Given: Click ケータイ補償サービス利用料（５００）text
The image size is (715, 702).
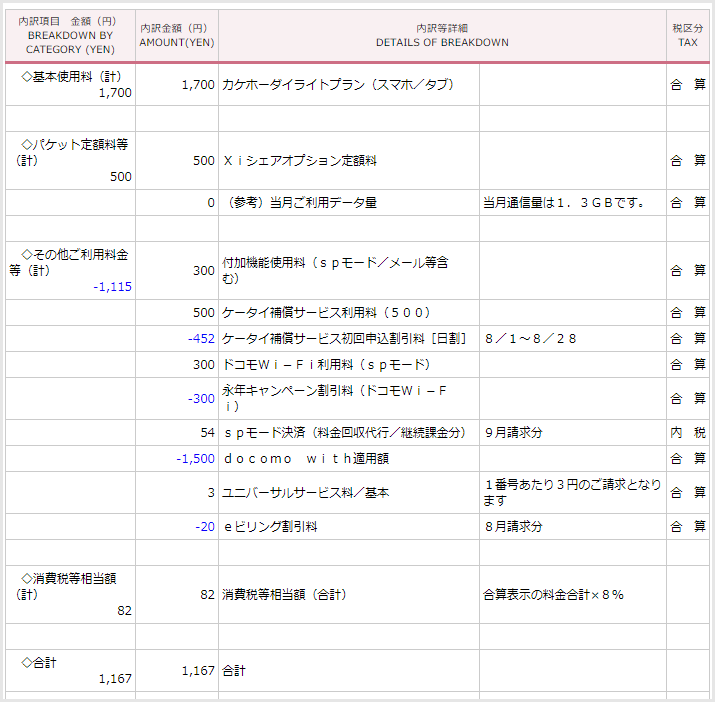Looking at the screenshot, I should coord(326,312).
